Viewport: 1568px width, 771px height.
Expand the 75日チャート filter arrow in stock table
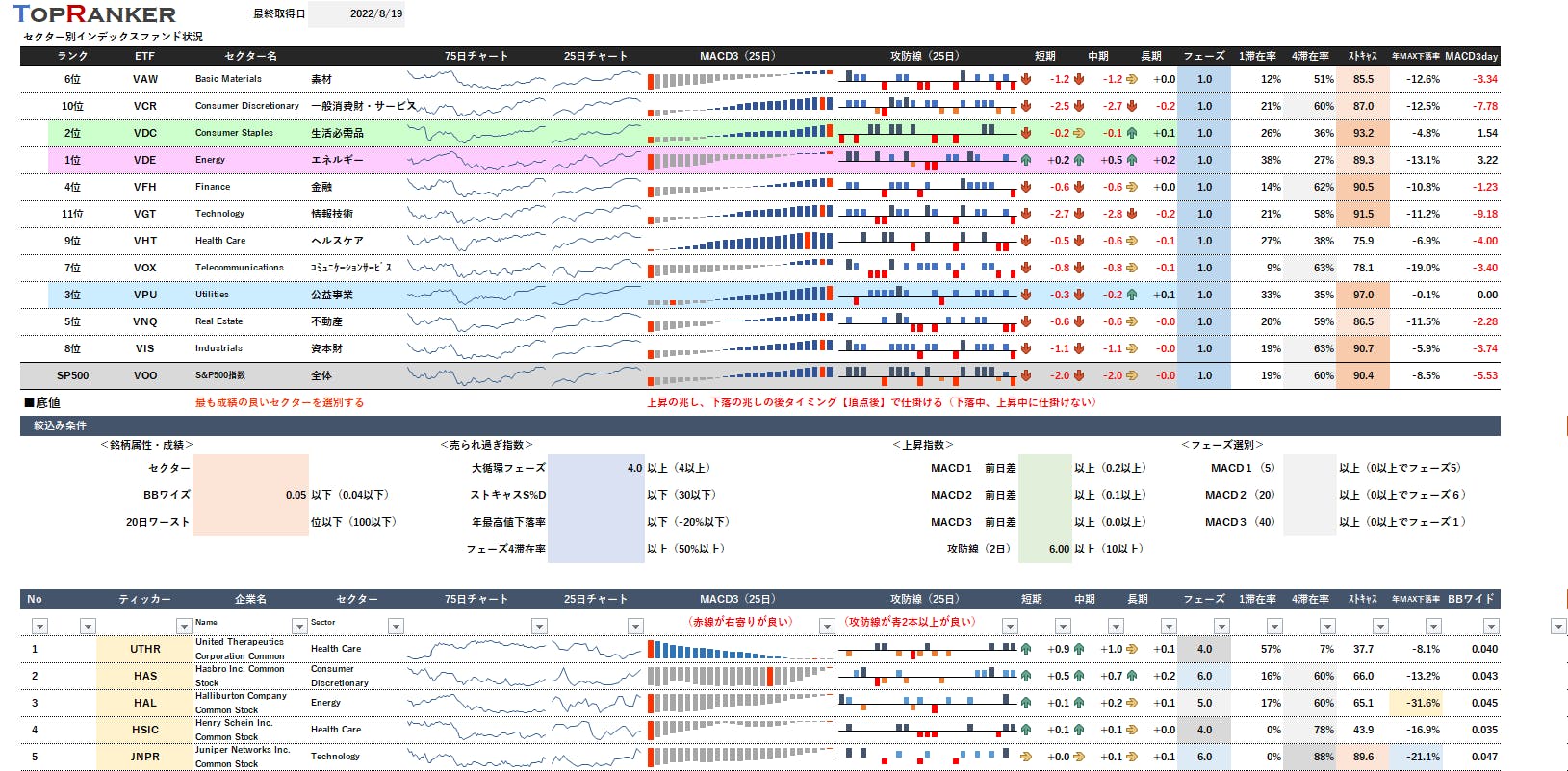[x=539, y=627]
